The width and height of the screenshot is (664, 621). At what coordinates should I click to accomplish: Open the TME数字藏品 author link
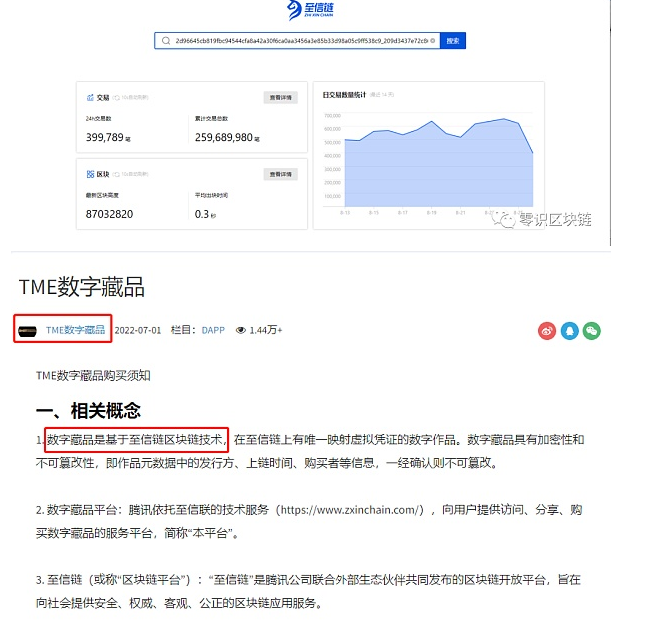(75, 330)
